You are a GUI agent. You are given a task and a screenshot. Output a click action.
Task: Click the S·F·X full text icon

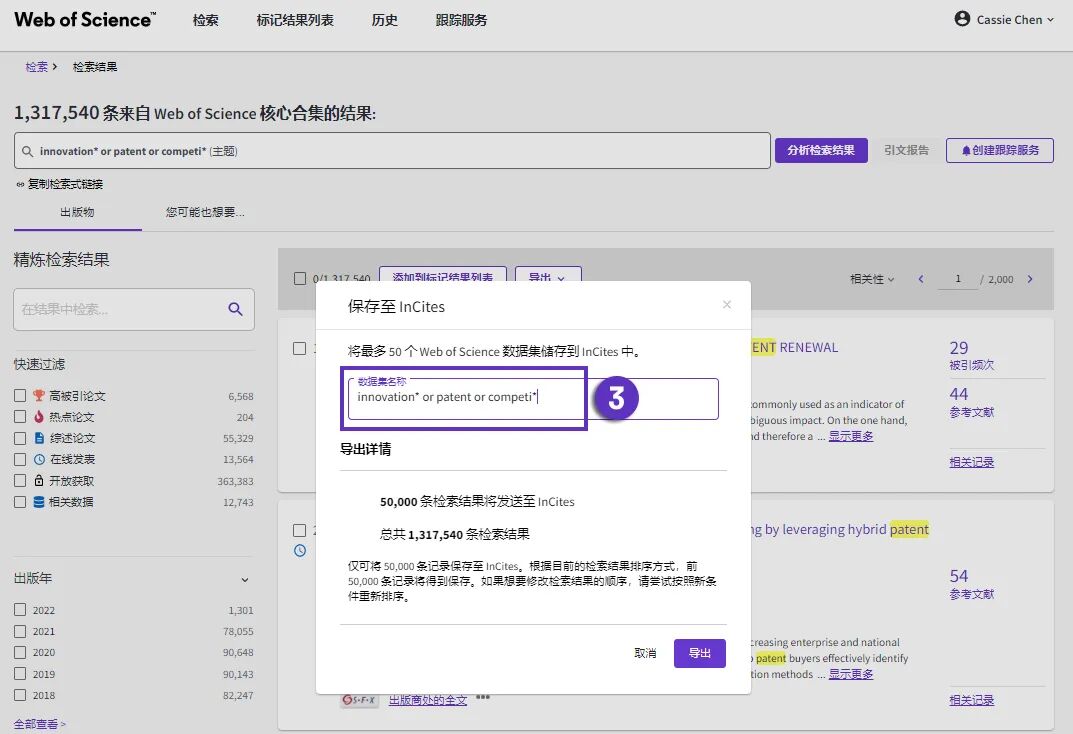coord(359,700)
